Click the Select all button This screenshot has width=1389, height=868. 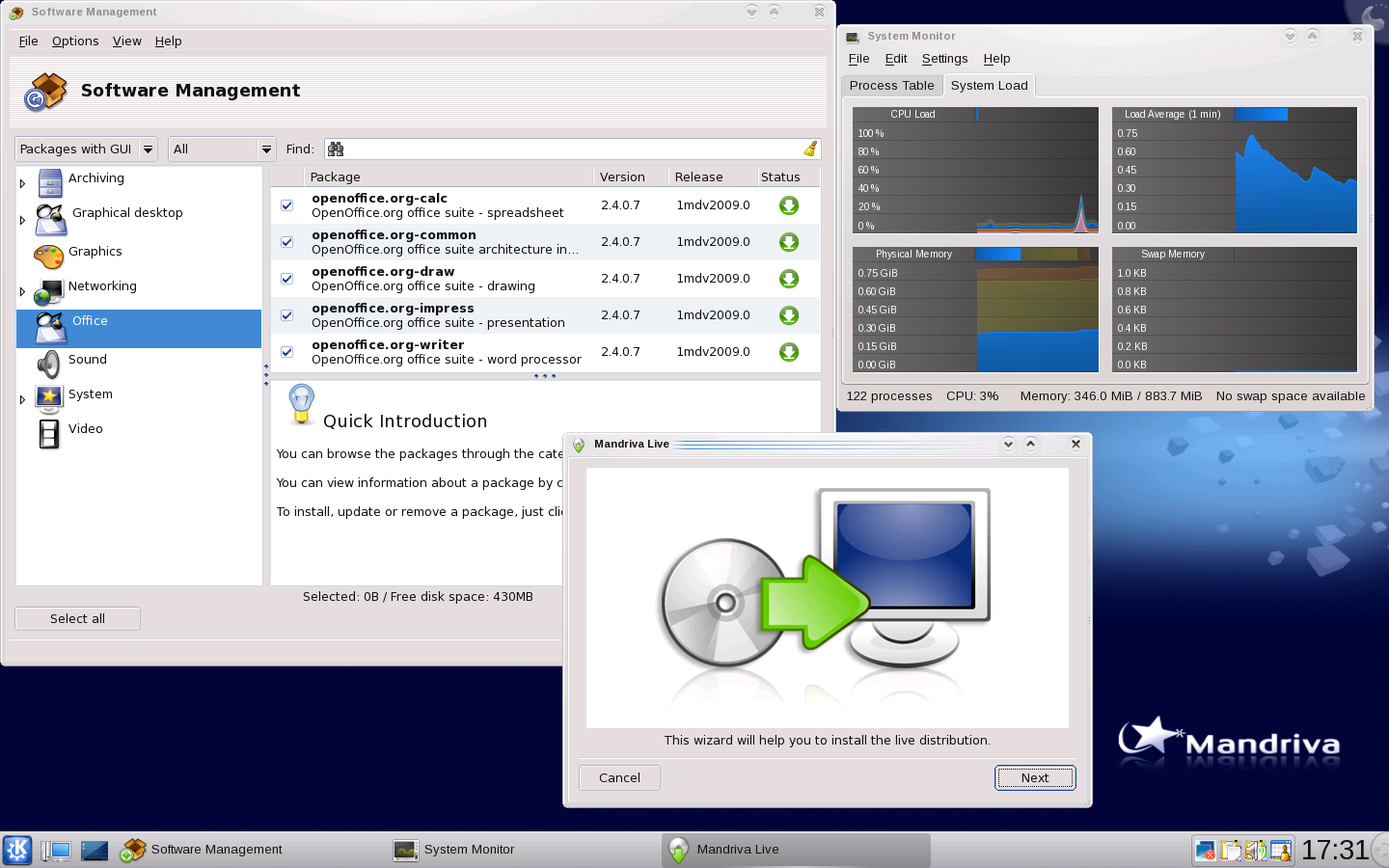point(78,618)
